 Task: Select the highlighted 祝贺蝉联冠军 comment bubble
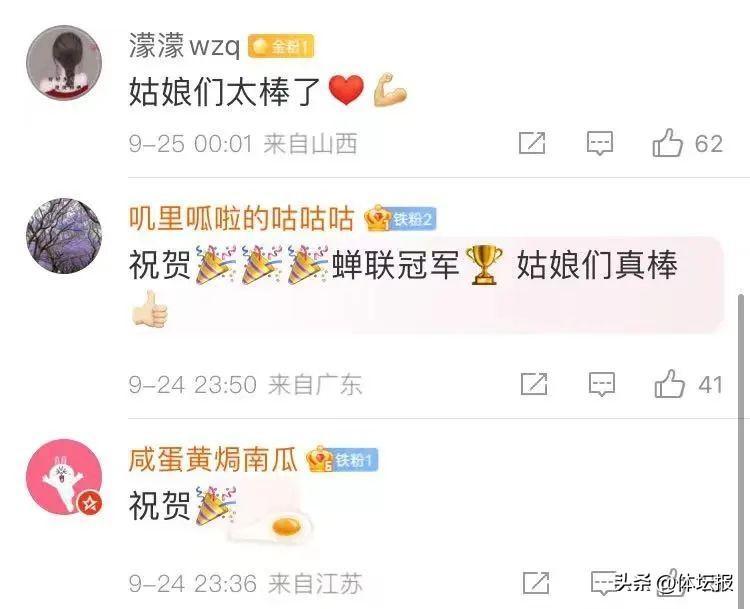coord(426,285)
